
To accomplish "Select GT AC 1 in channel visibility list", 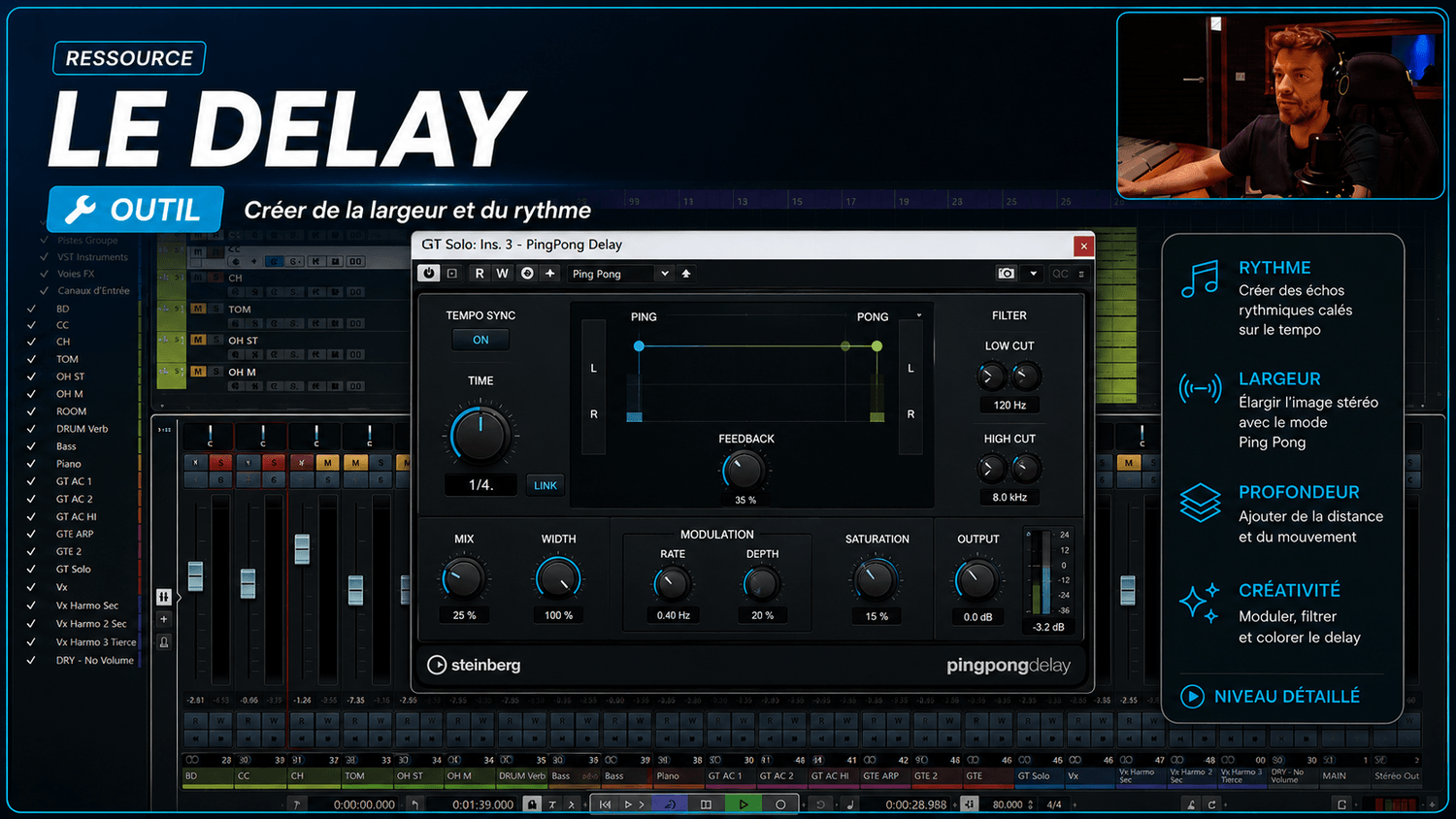I will (x=74, y=481).
